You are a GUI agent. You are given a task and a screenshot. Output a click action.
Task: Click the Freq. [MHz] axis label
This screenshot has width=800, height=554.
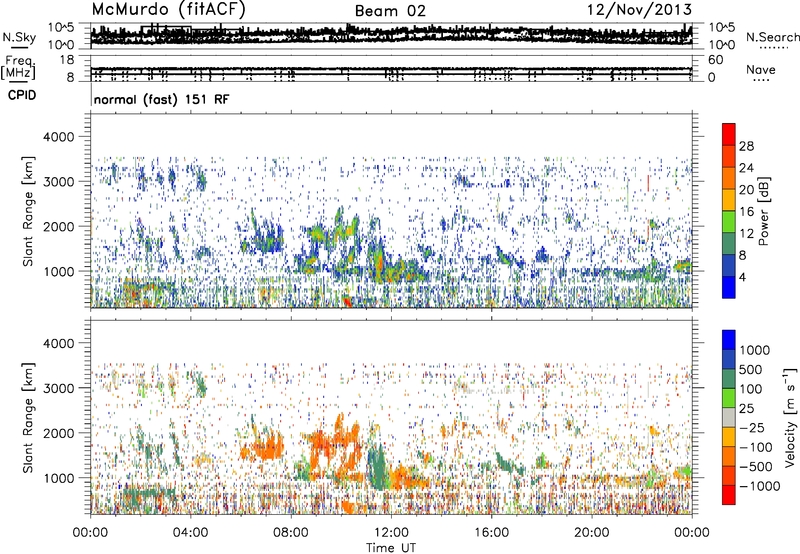click(x=19, y=68)
